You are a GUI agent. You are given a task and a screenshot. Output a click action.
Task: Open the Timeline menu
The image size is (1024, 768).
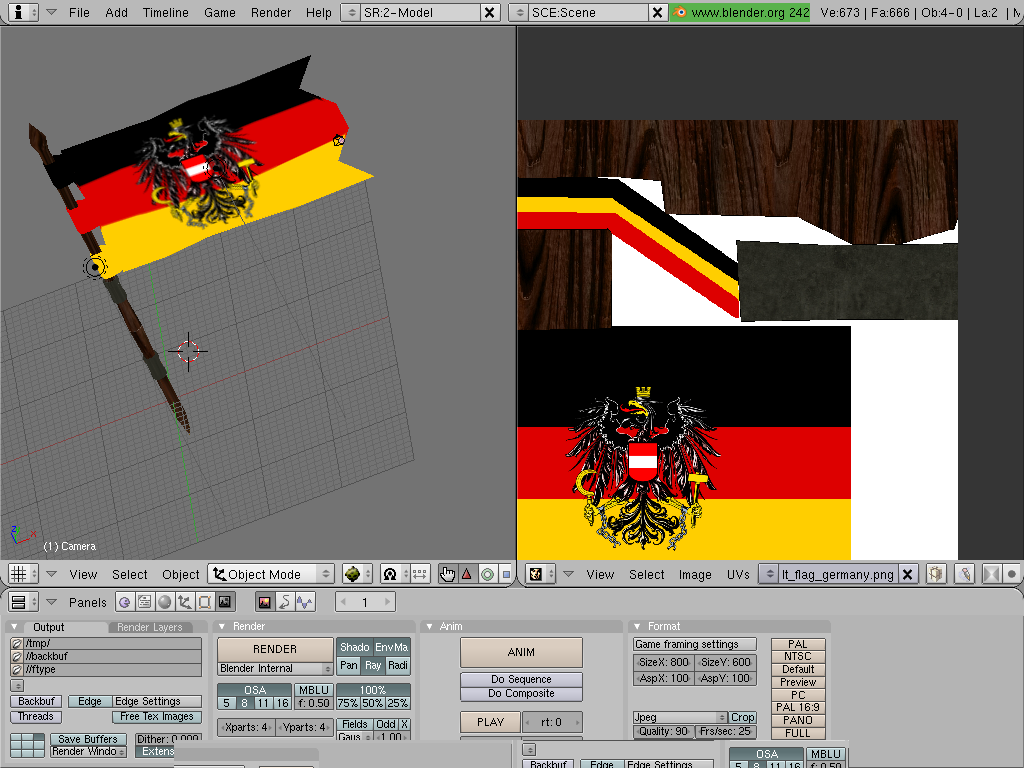(165, 12)
